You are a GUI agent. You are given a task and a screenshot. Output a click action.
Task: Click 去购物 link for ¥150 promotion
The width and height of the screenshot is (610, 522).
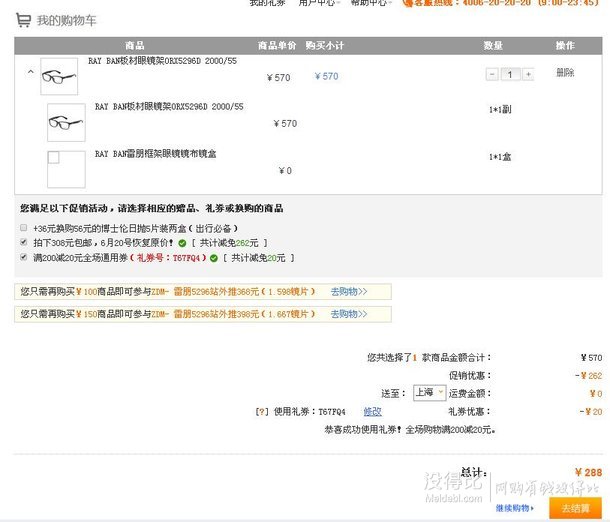point(349,314)
